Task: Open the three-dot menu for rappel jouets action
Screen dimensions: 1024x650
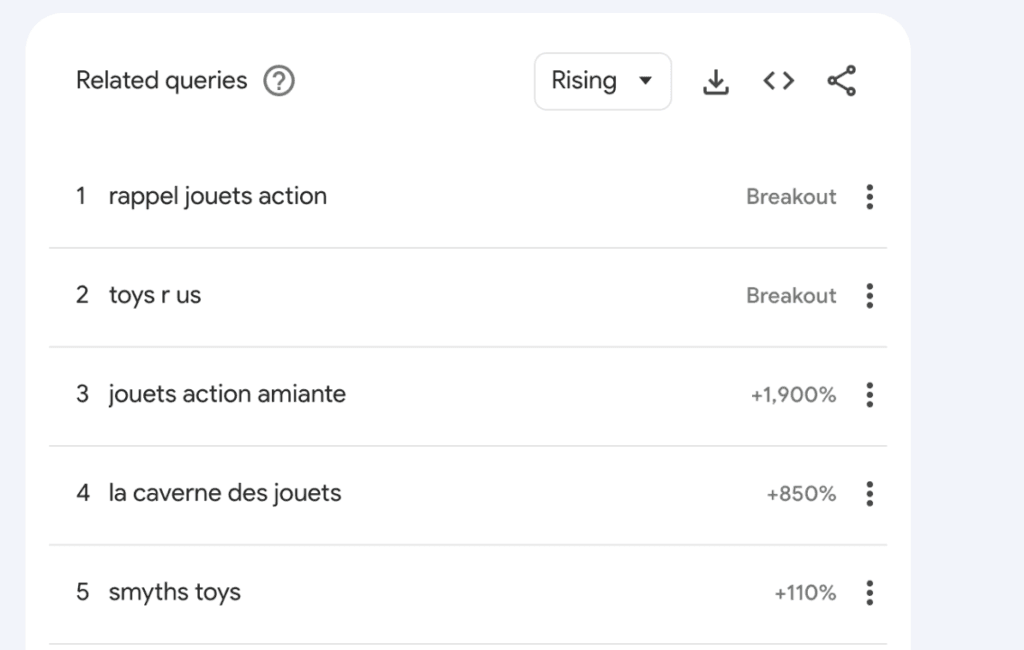Action: 870,197
